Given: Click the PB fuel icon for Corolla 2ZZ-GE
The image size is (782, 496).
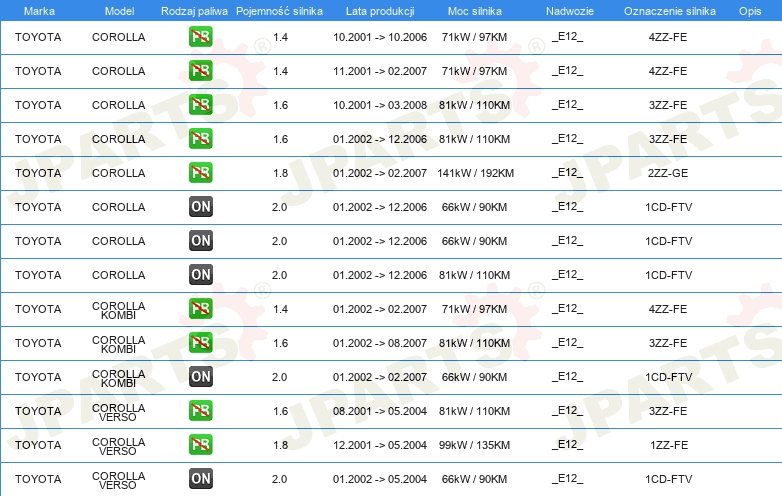Looking at the screenshot, I should (201, 173).
